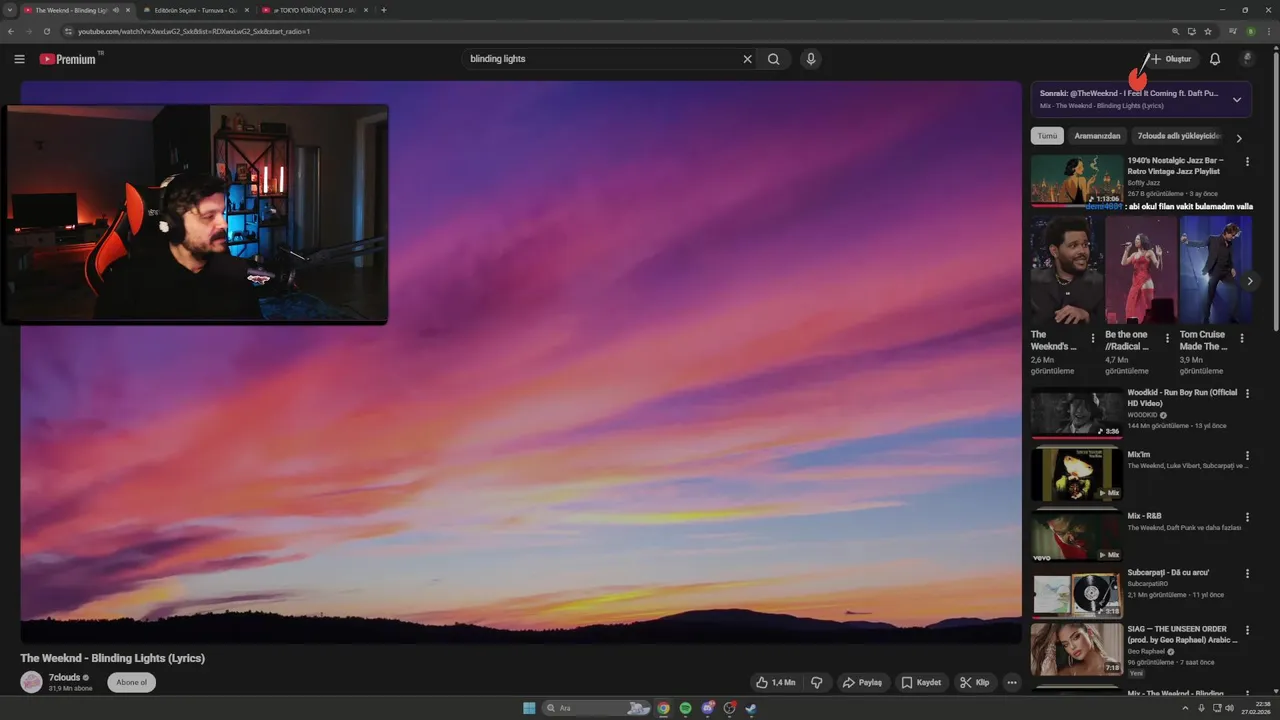
Task: Bookmark this page with star icon
Action: pos(1208,31)
